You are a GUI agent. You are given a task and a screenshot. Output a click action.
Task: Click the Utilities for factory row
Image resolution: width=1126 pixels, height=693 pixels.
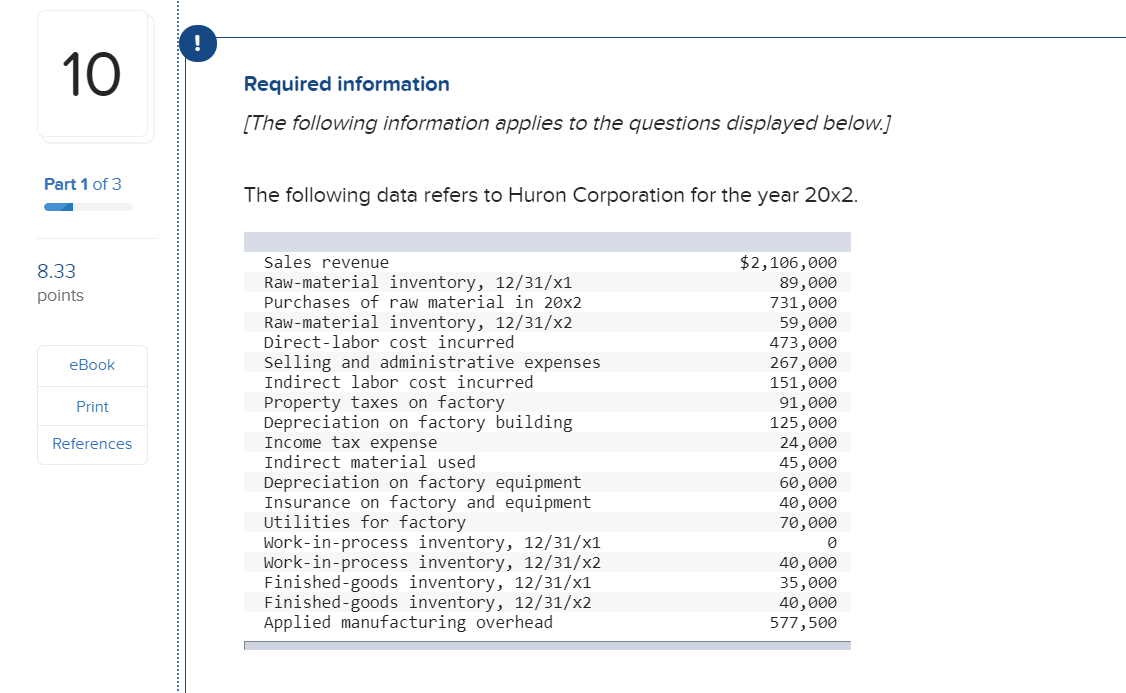point(547,523)
